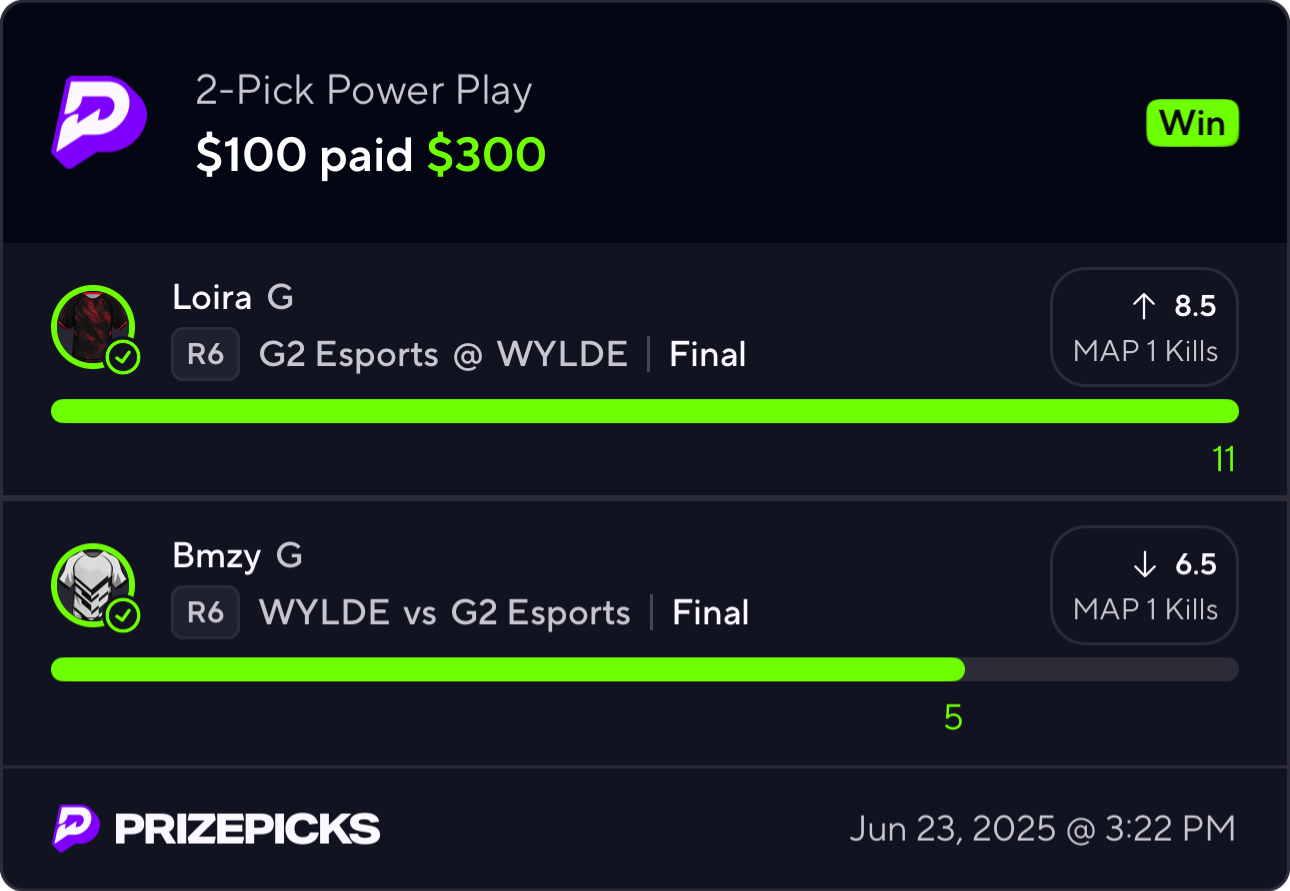
Task: Click the purple PrizePicks logo at top
Action: [98, 121]
